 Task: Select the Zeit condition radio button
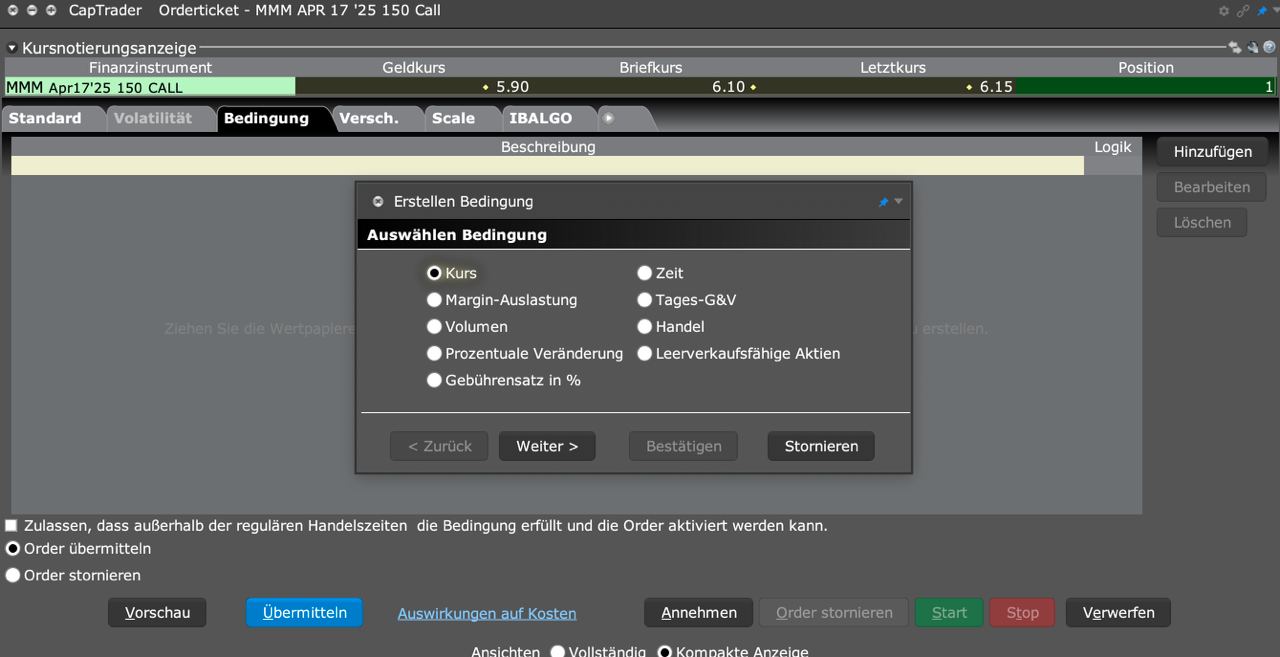[x=645, y=273]
